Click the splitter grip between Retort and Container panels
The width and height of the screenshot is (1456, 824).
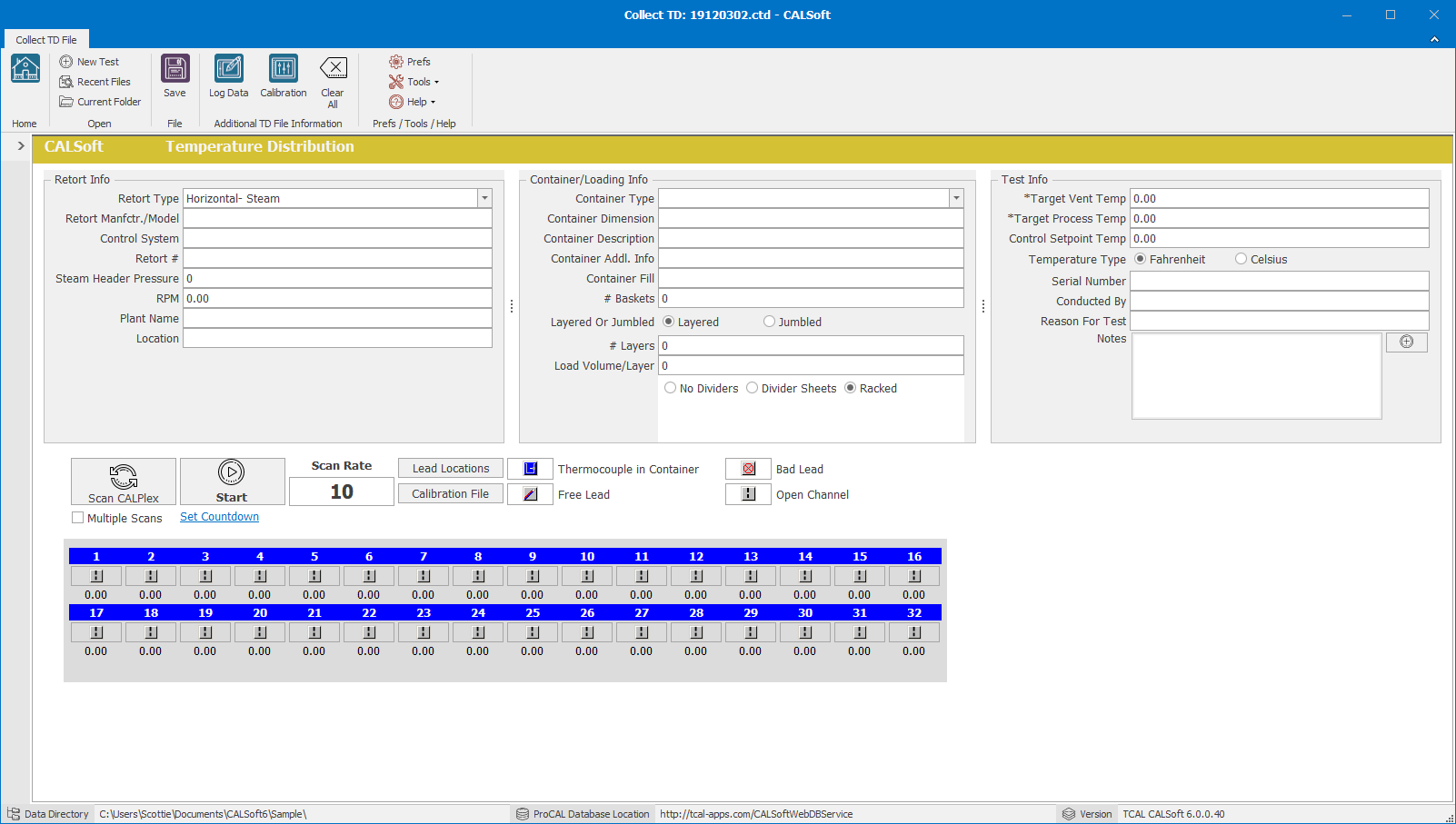click(512, 306)
